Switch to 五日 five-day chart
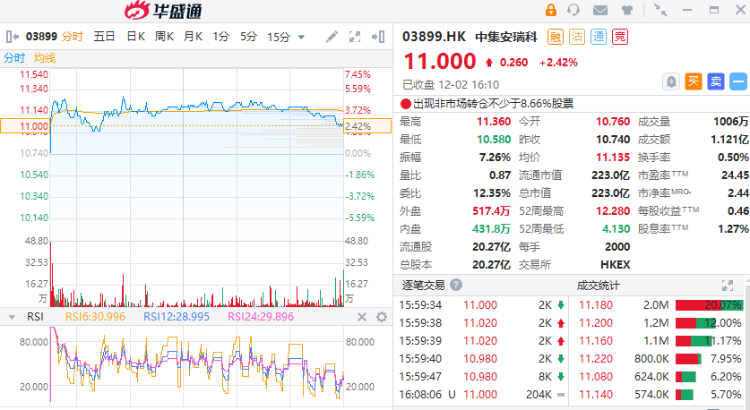 coord(104,36)
